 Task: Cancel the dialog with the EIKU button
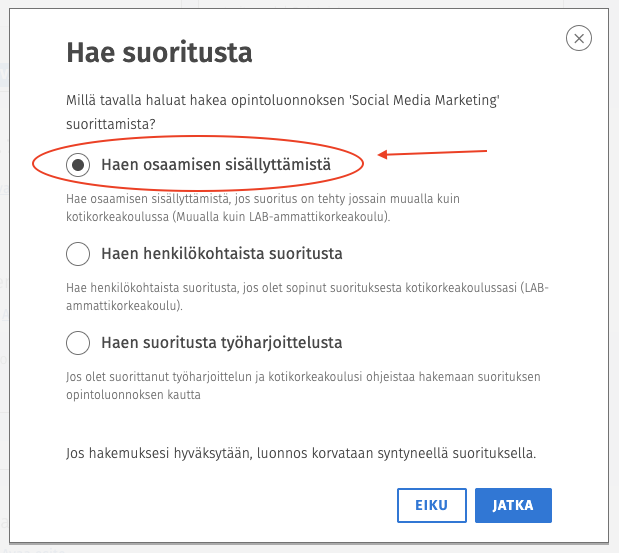[432, 505]
